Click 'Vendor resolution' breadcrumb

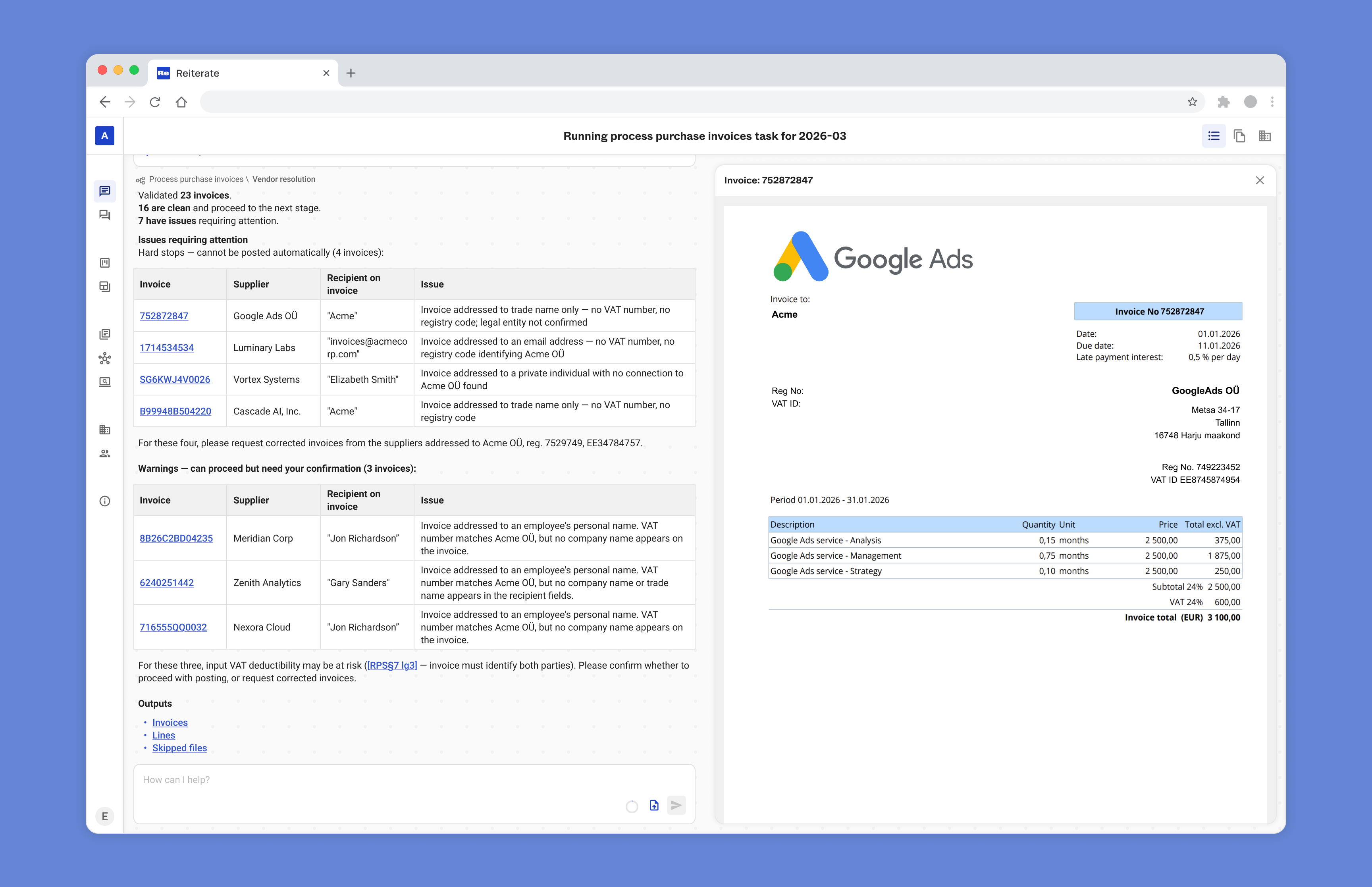coord(284,179)
